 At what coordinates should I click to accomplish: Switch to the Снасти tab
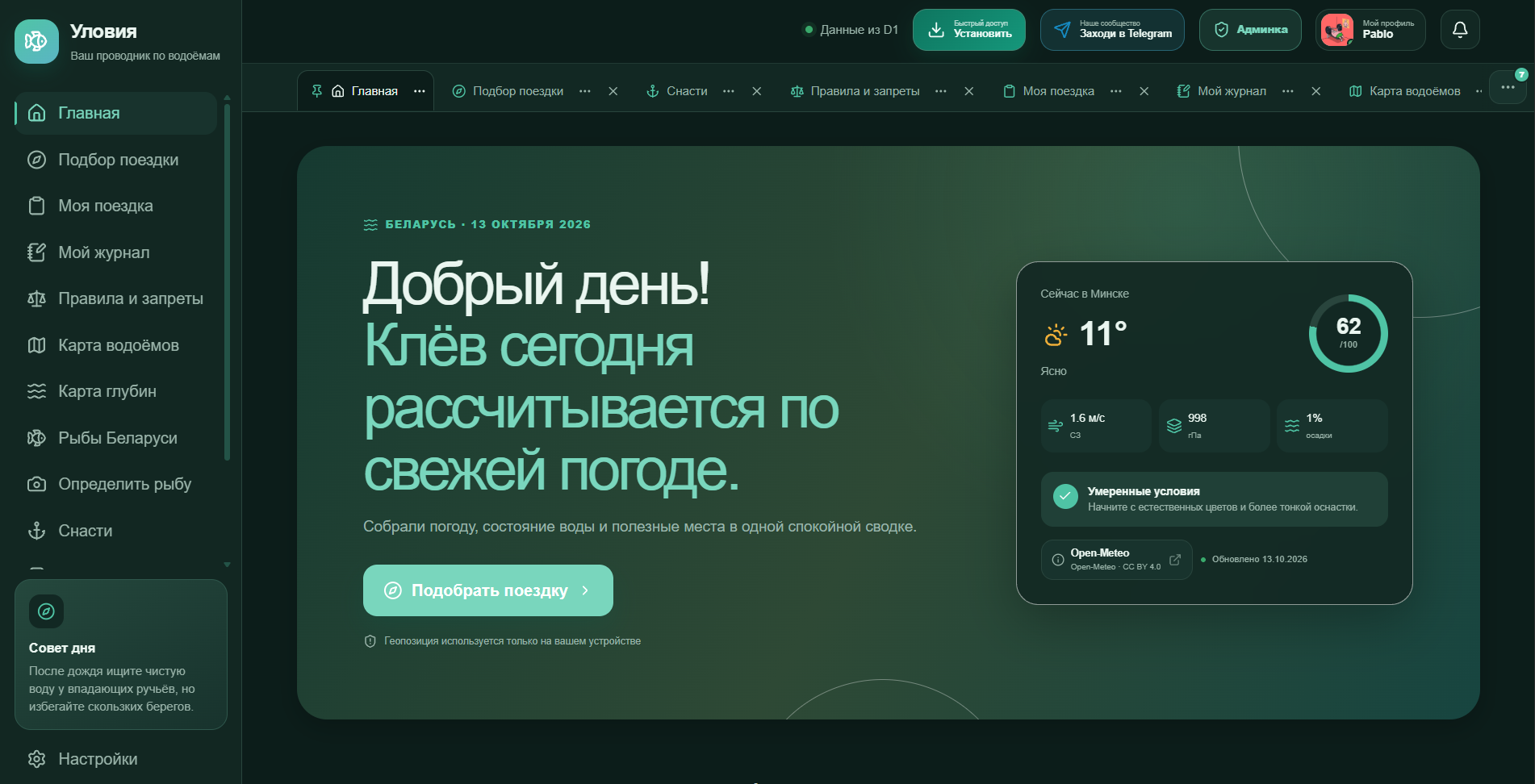click(677, 91)
